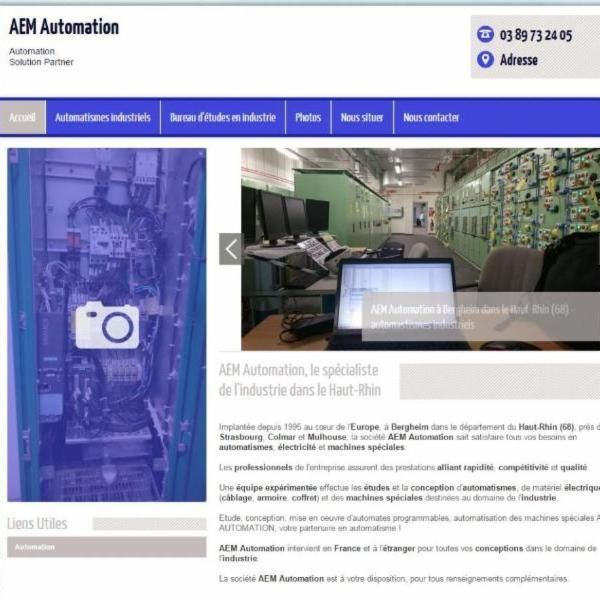600x600 pixels.
Task: Click the paragraph starting Une équipe expérimentée
Action: pos(409,493)
